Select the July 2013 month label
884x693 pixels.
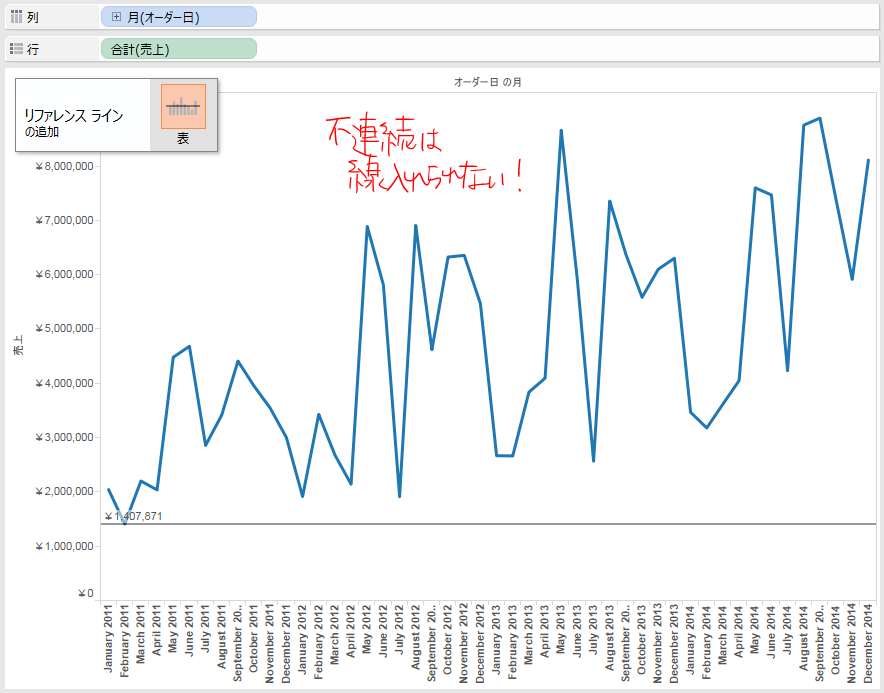tap(593, 630)
